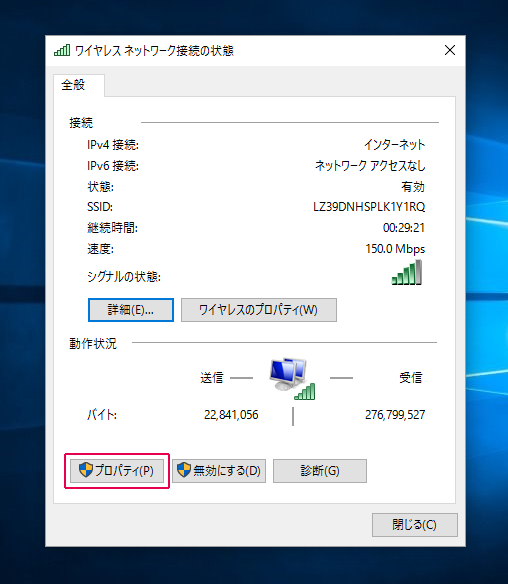Click 無効にする(D) to disable the connection
Viewport: 508px width, 584px height.
click(x=219, y=471)
